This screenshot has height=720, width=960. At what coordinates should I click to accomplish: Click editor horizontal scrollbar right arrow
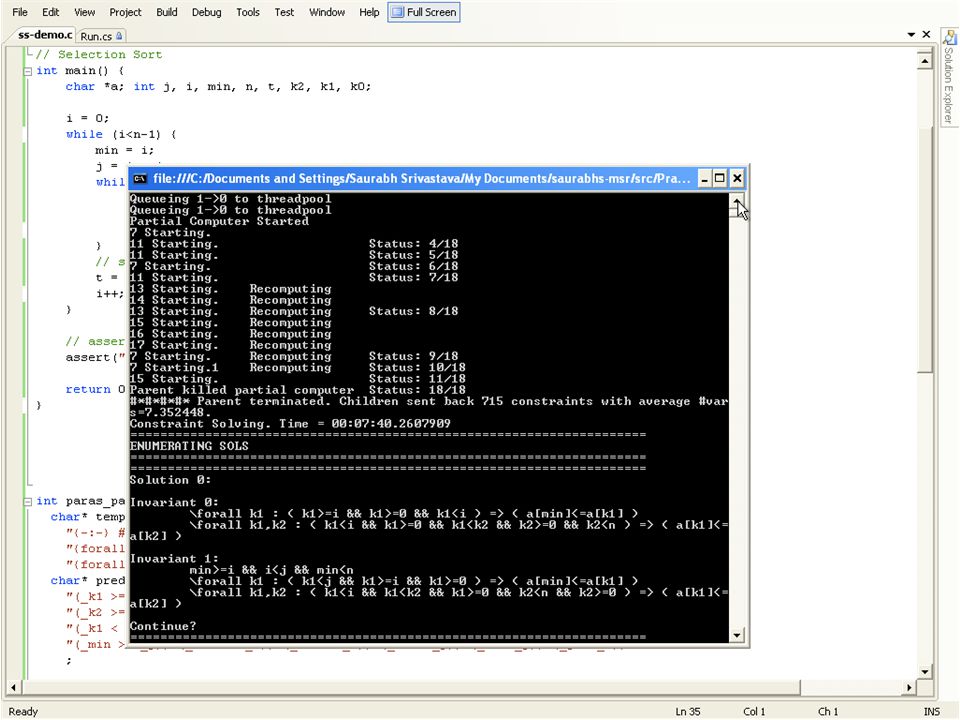[x=909, y=688]
